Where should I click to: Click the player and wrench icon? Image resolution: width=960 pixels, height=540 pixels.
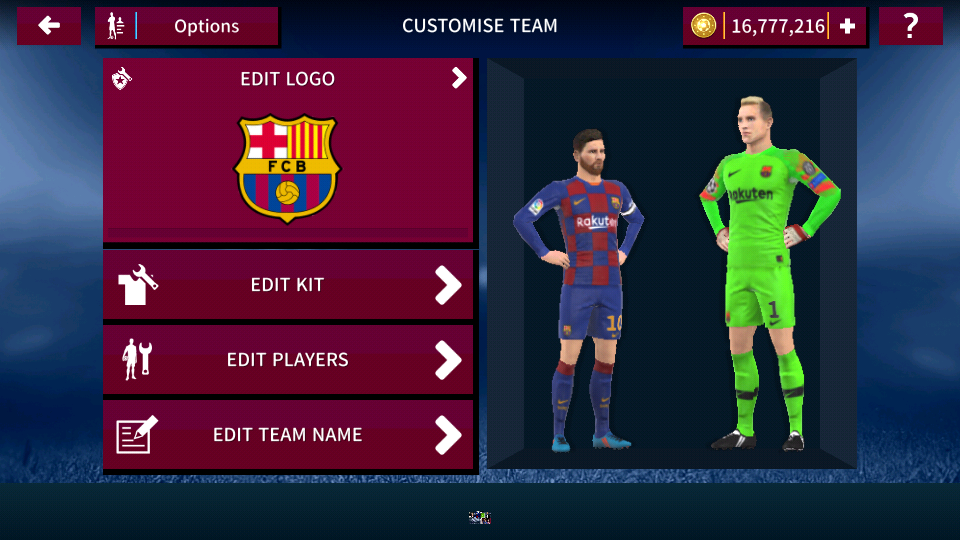pos(137,359)
